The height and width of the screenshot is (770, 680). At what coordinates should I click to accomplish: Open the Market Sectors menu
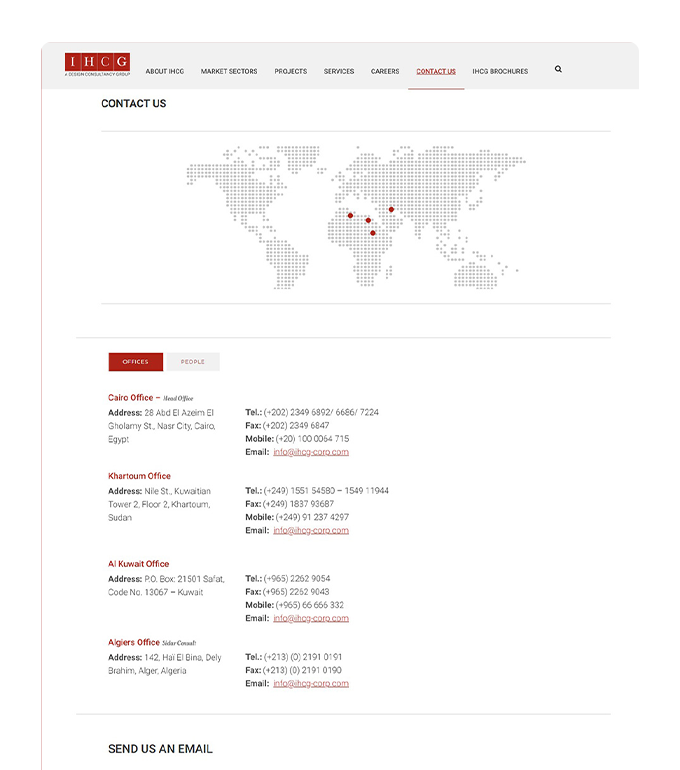point(229,71)
